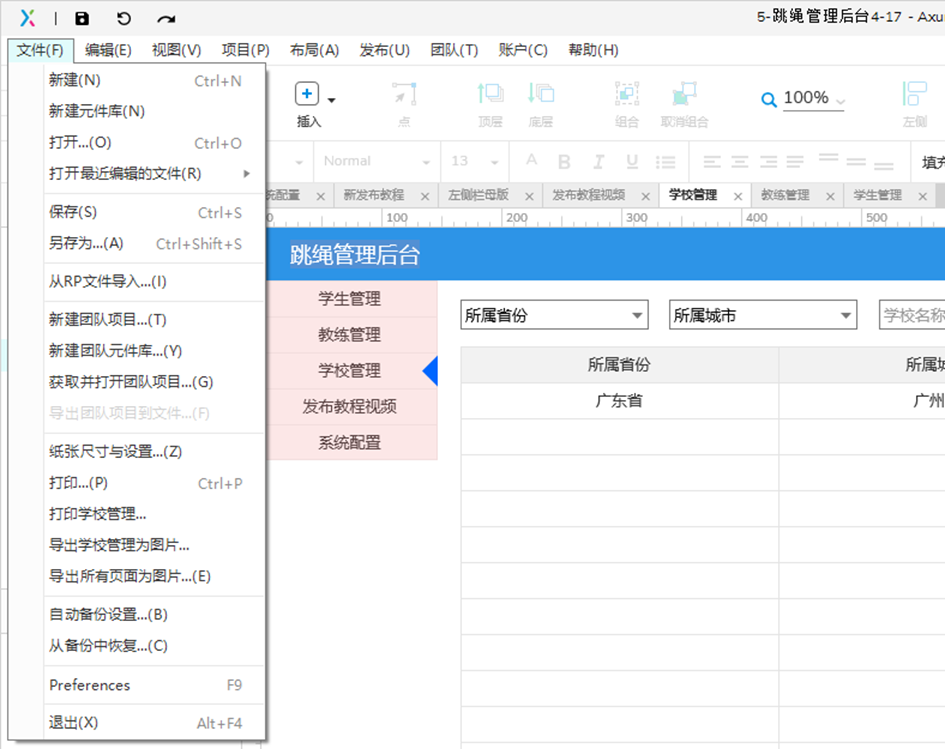Align text center
This screenshot has height=749, width=945.
pyautogui.click(x=739, y=161)
